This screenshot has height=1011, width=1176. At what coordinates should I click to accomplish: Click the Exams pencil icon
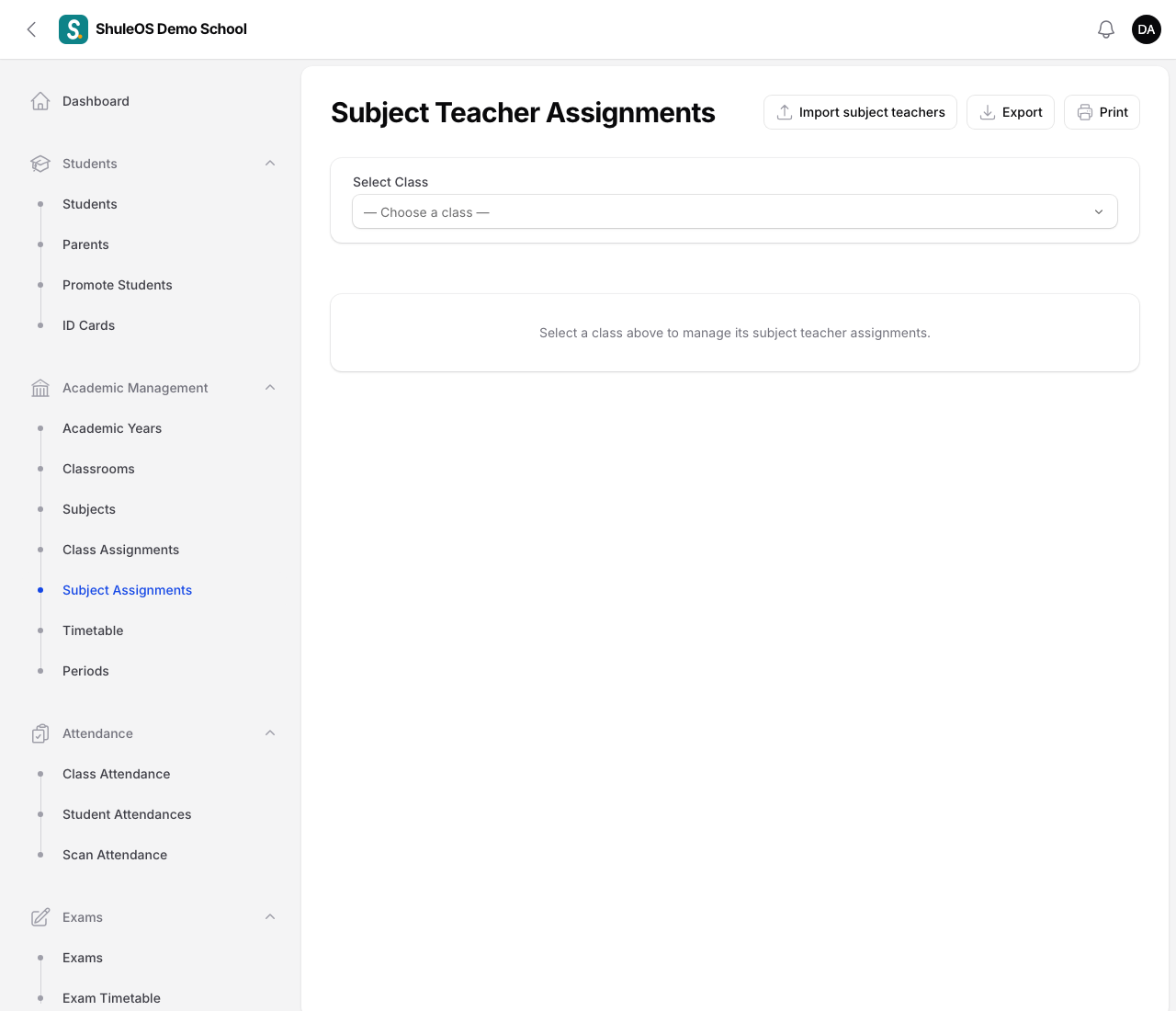(x=40, y=917)
